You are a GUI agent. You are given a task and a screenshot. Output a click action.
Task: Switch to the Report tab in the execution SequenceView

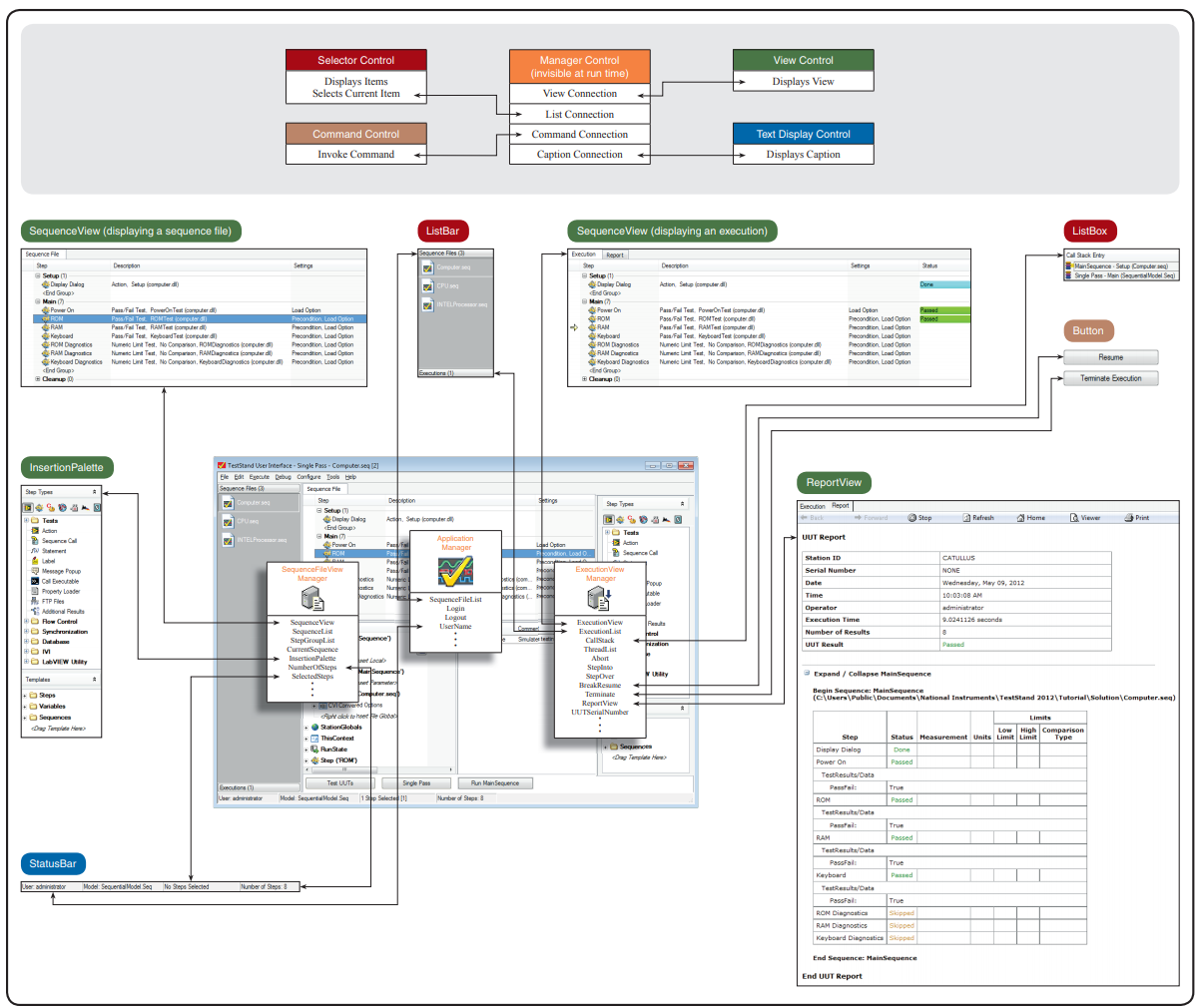point(615,254)
